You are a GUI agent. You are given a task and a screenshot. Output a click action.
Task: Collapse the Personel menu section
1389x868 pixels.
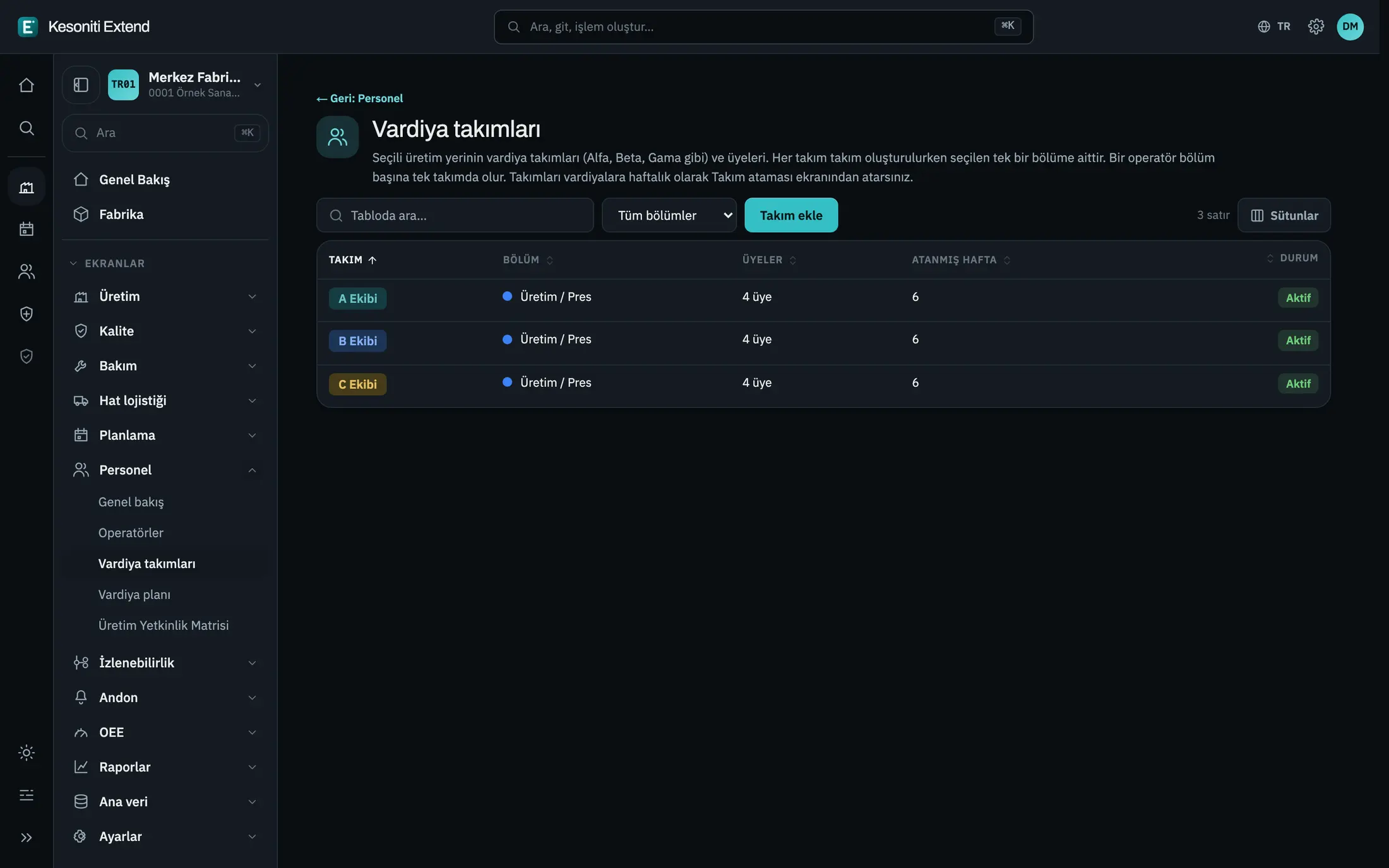pos(165,470)
